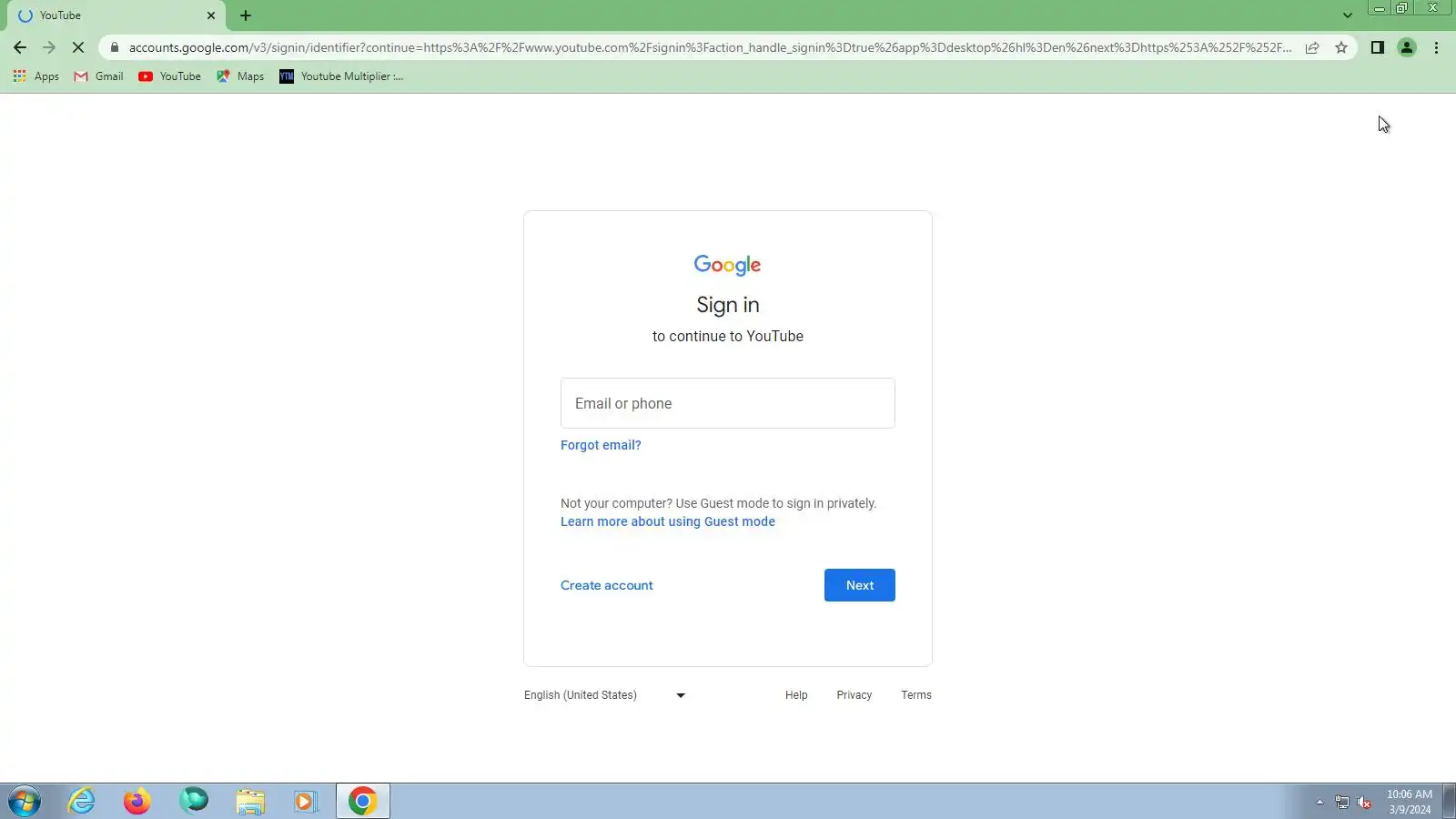Open the Maps bookmark

(240, 76)
